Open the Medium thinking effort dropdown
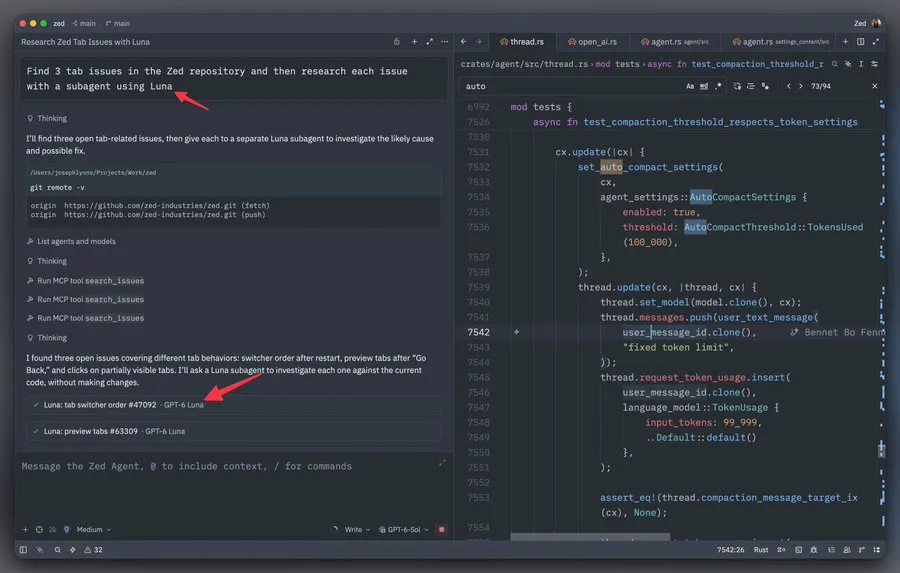The width and height of the screenshot is (900, 573). pos(94,529)
